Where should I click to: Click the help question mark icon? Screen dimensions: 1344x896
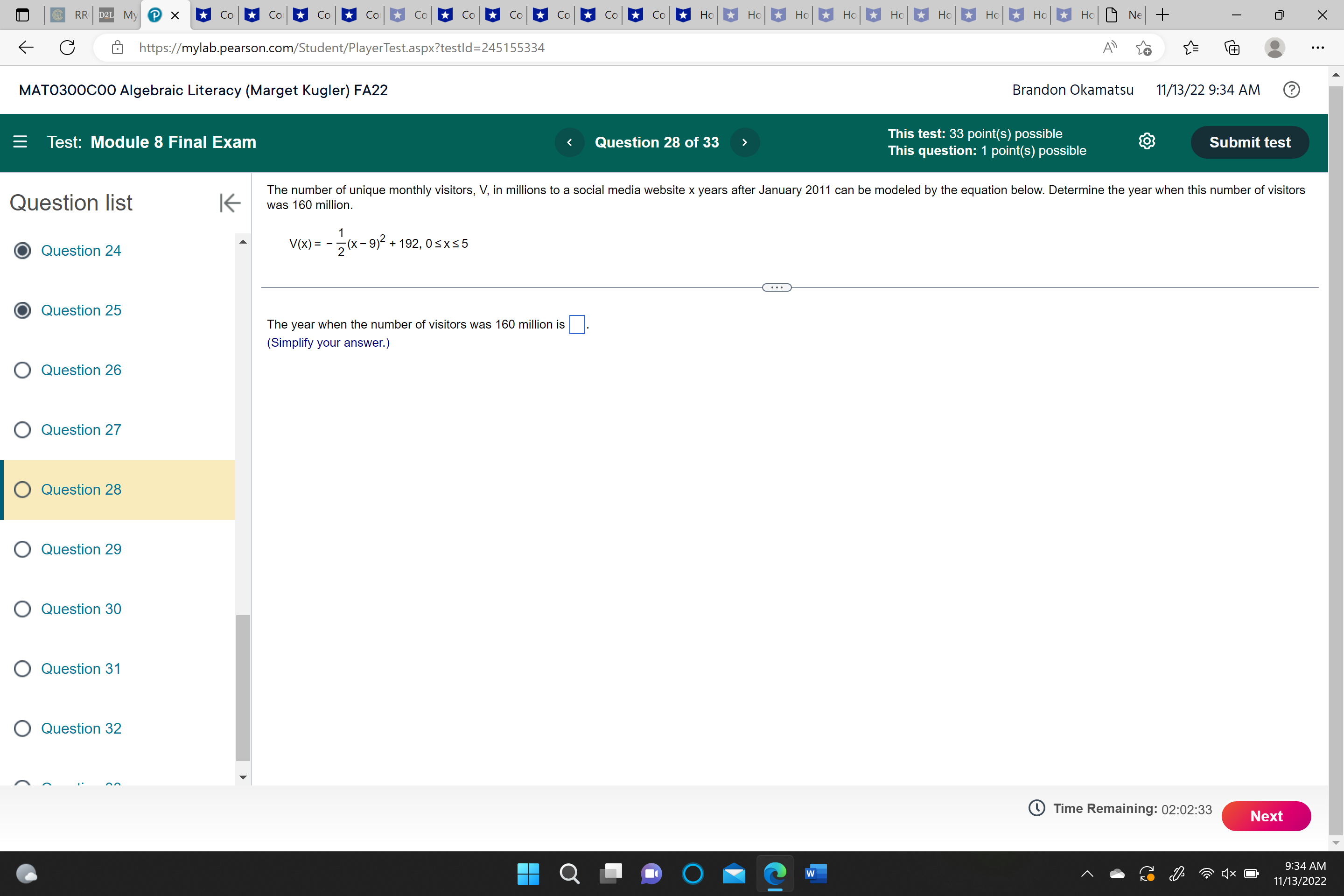click(1291, 90)
